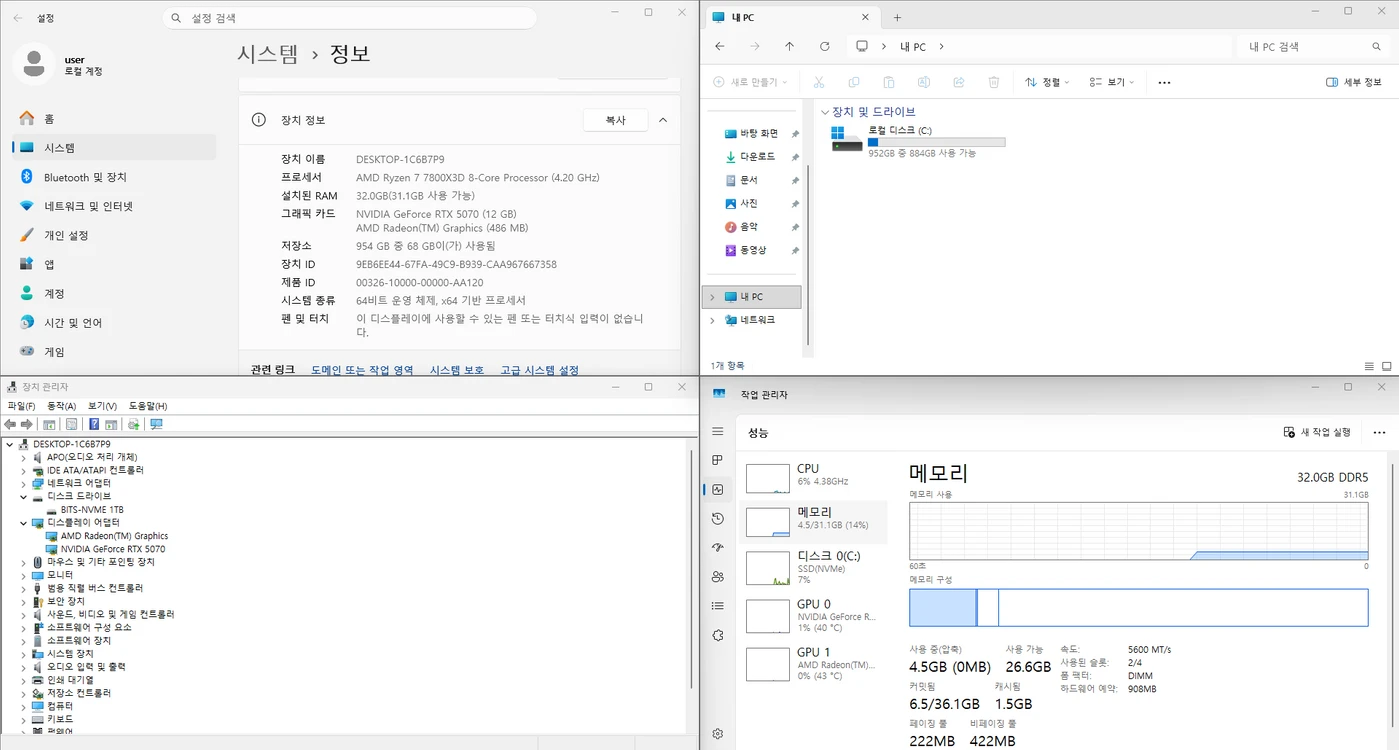Collapse the 장치 정보 section in Settings
The height and width of the screenshot is (750, 1399).
click(662, 120)
